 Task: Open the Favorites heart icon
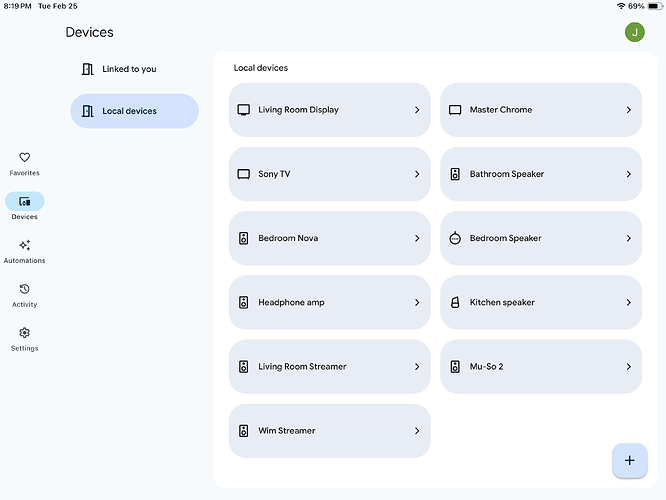[x=25, y=157]
